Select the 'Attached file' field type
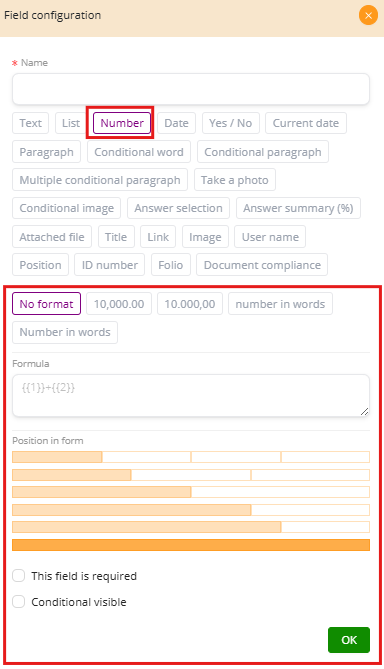Image resolution: width=384 pixels, height=669 pixels. pyautogui.click(x=52, y=237)
